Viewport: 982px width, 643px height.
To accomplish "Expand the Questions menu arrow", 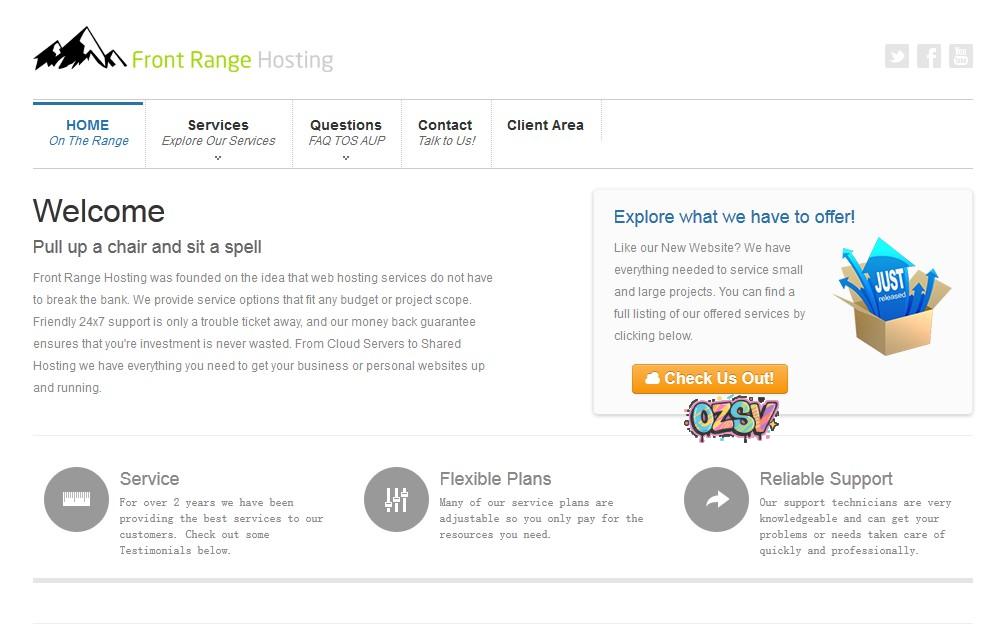I will point(346,158).
